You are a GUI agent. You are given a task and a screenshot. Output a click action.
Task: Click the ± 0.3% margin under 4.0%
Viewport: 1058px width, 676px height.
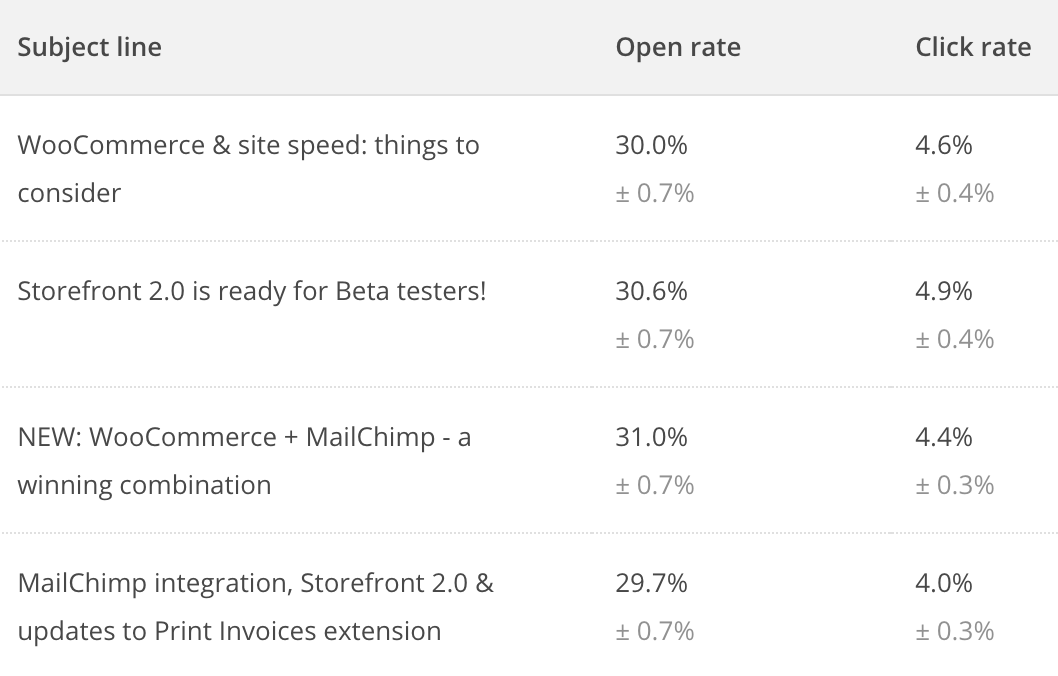click(954, 631)
